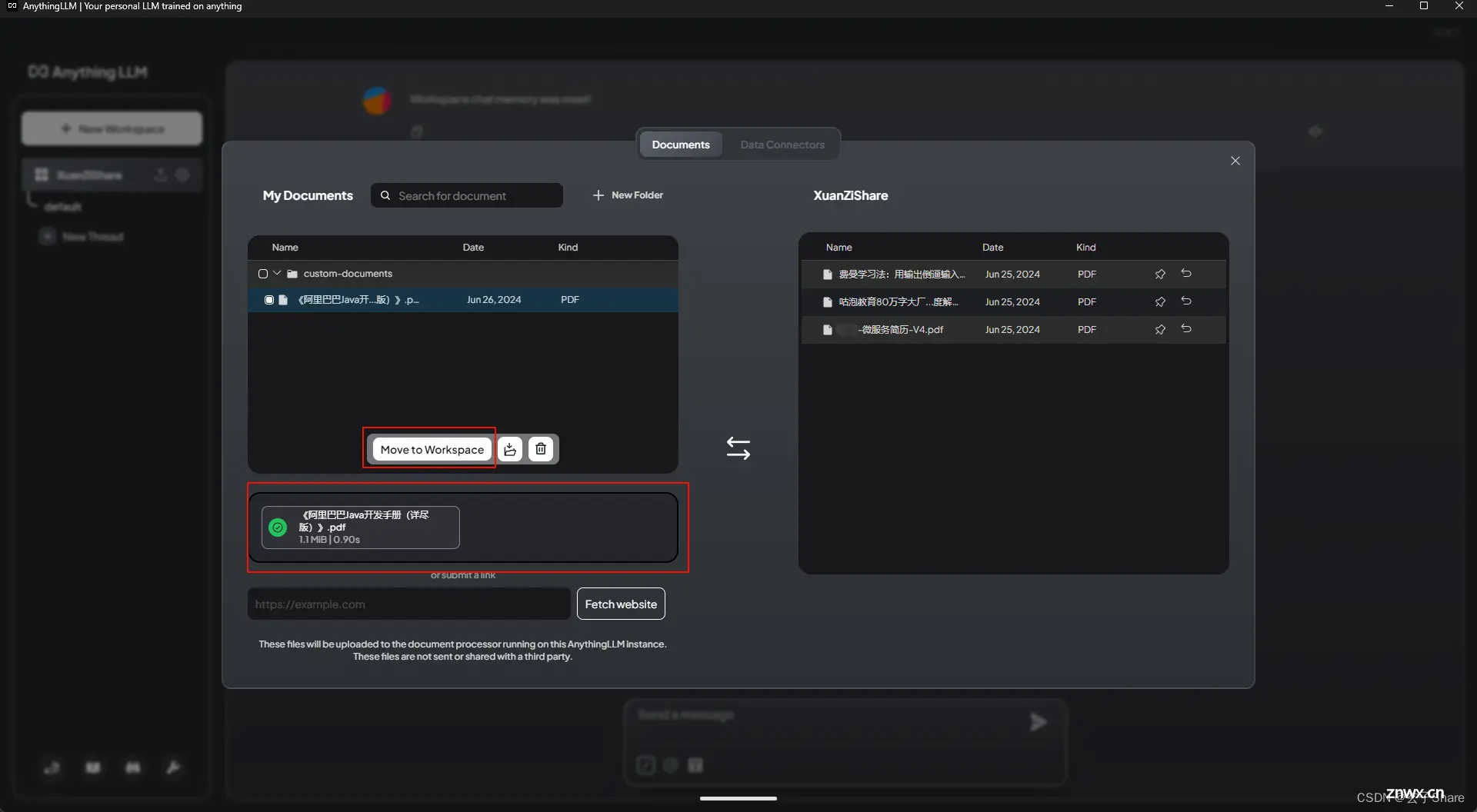Click the Kind column header in XuanZiShare
This screenshot has width=1477, height=812.
coord(1085,248)
